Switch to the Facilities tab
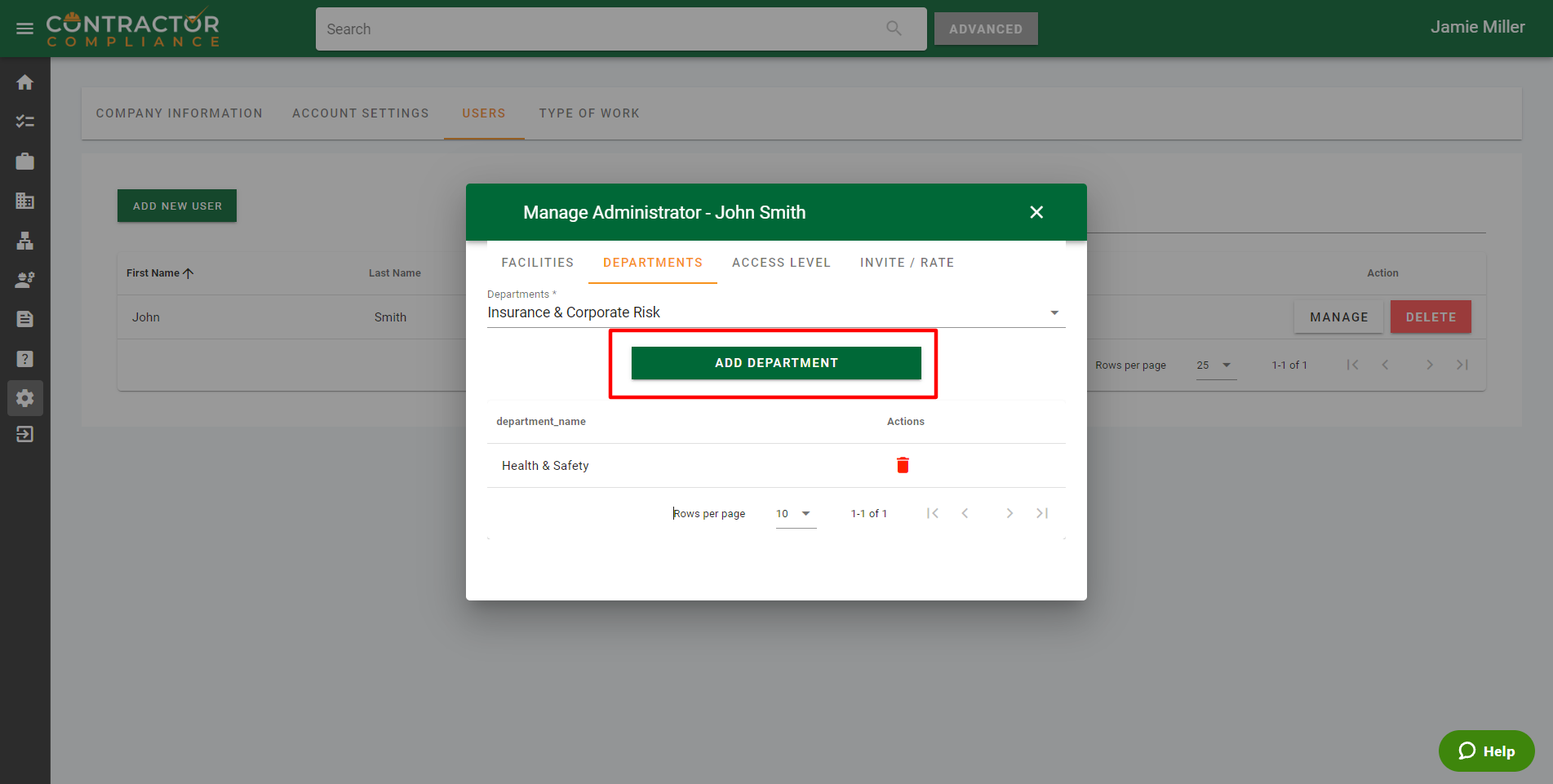The width and height of the screenshot is (1553, 784). pos(537,263)
